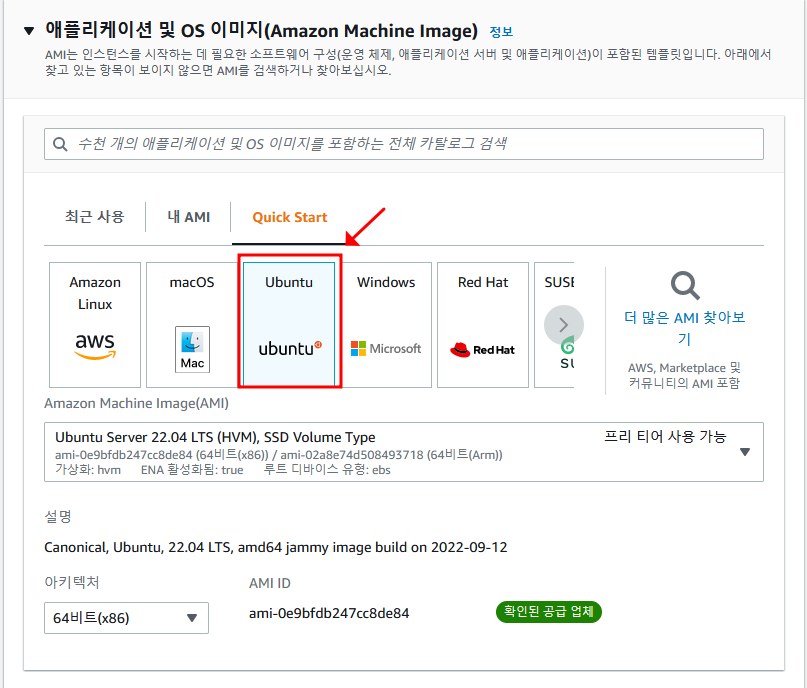Open the 64비트(x86) architecture dropdown

coord(126,618)
